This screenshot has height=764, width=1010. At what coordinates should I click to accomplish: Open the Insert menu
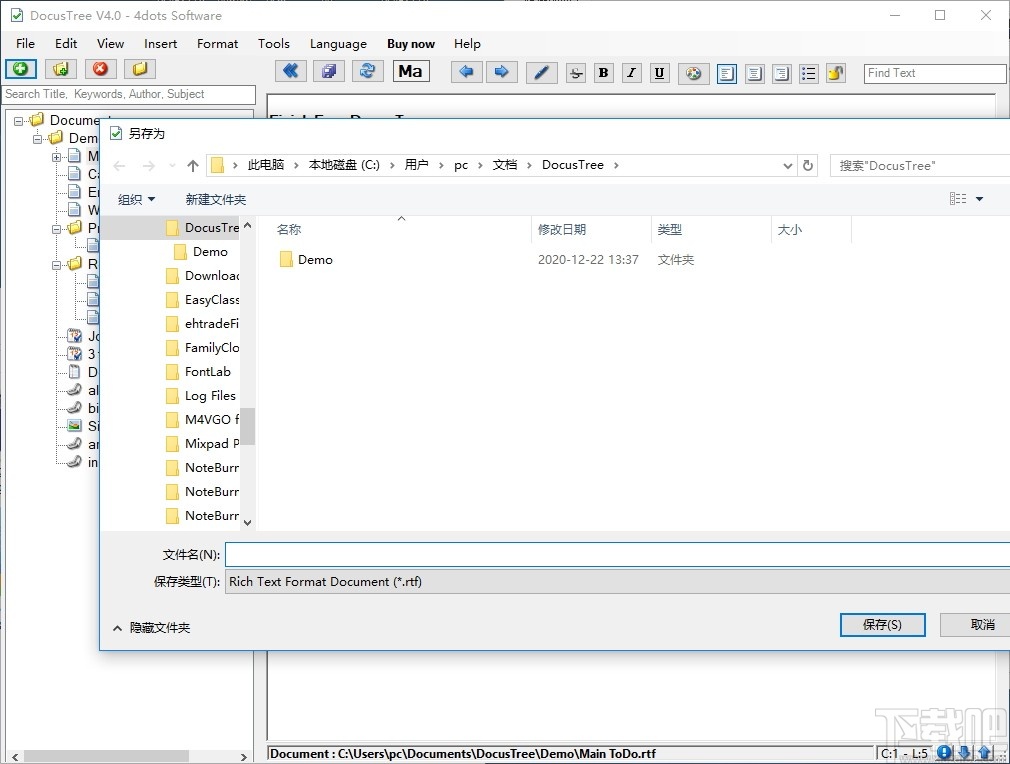(160, 44)
